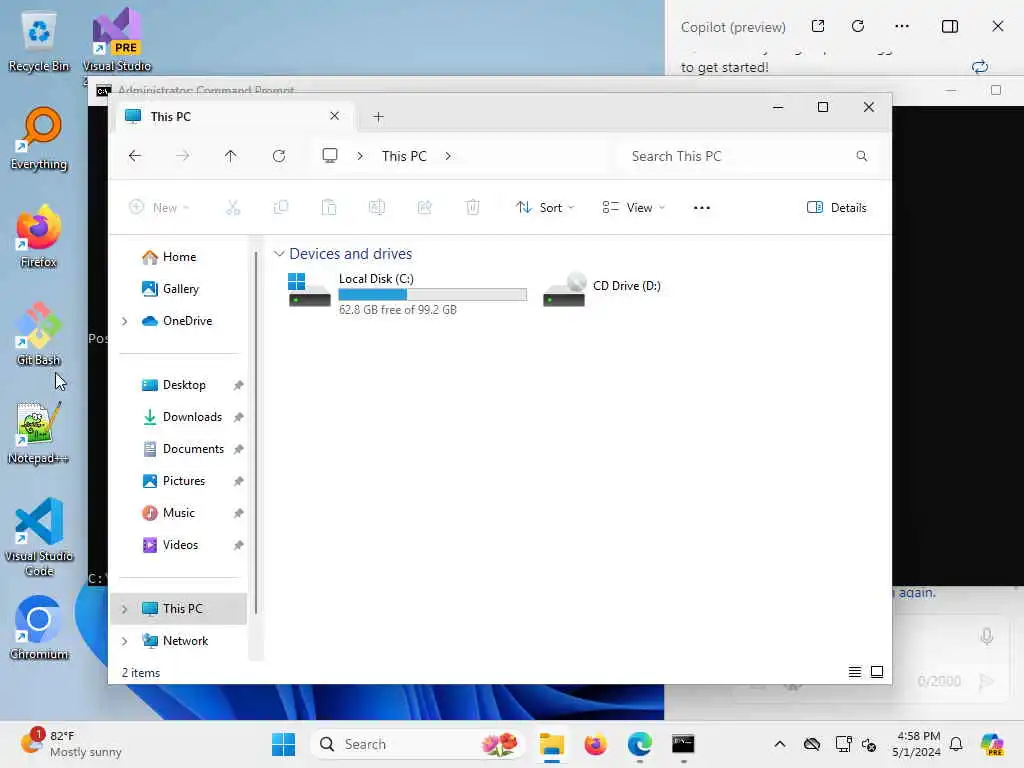The image size is (1024, 768).
Task: Click the Local Disk usage bar
Action: (x=432, y=295)
